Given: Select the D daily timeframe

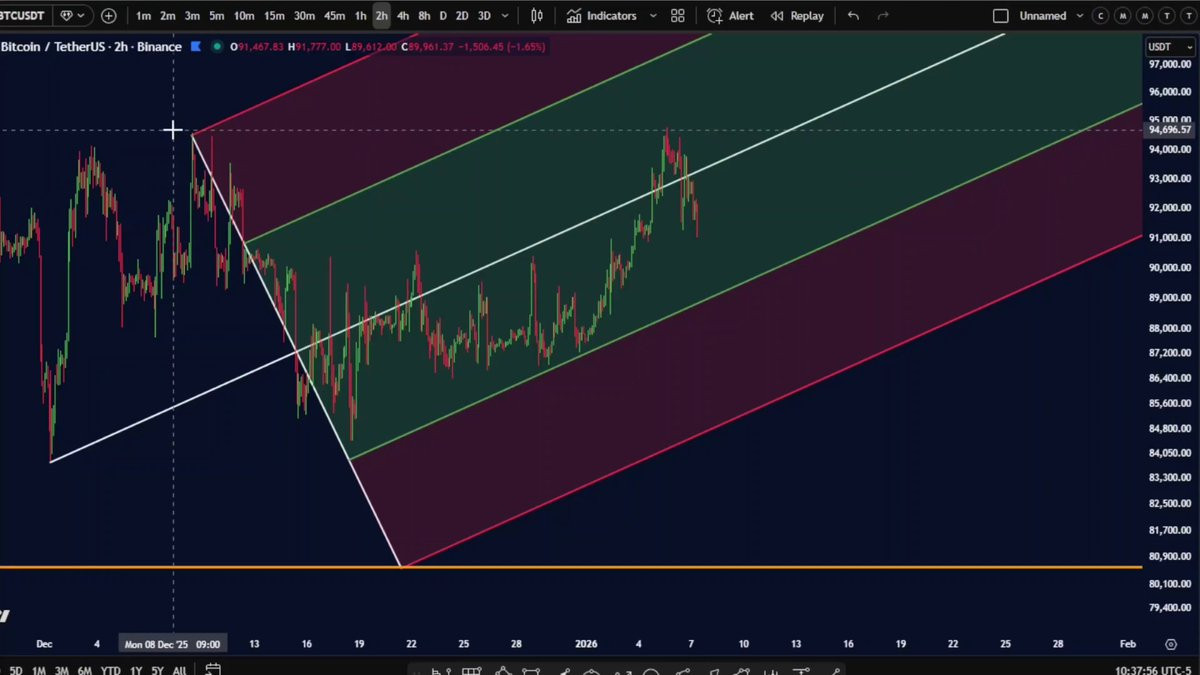Looking at the screenshot, I should tap(443, 16).
